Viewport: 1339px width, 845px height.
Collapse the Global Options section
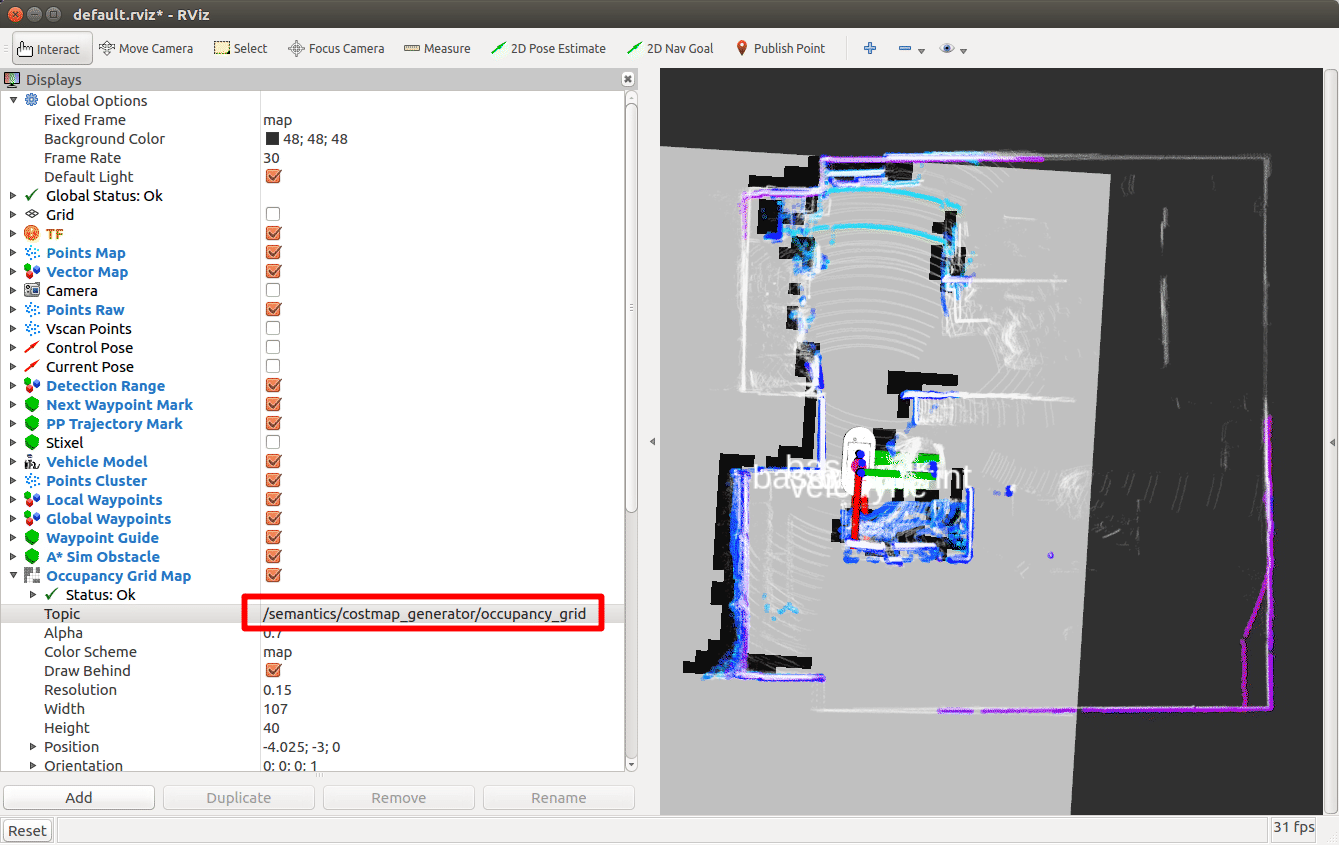click(x=13, y=101)
